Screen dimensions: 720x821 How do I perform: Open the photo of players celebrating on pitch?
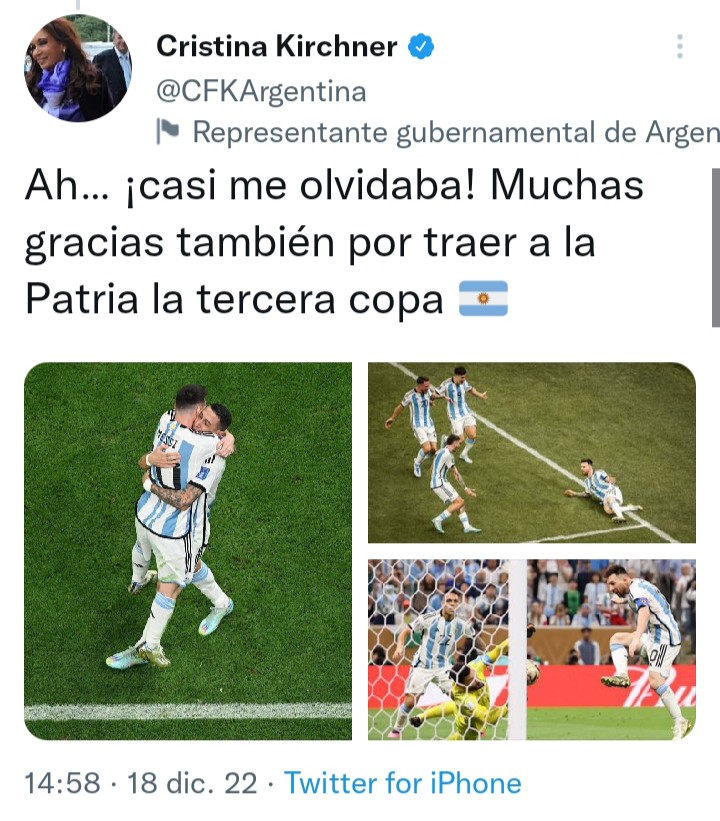tap(531, 452)
